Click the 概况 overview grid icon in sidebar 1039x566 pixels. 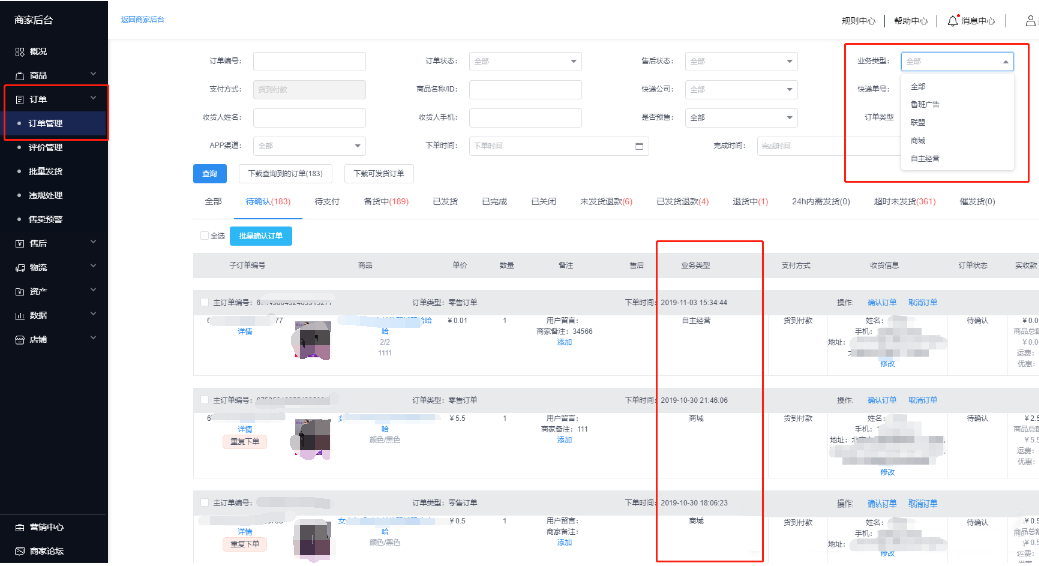coord(20,52)
